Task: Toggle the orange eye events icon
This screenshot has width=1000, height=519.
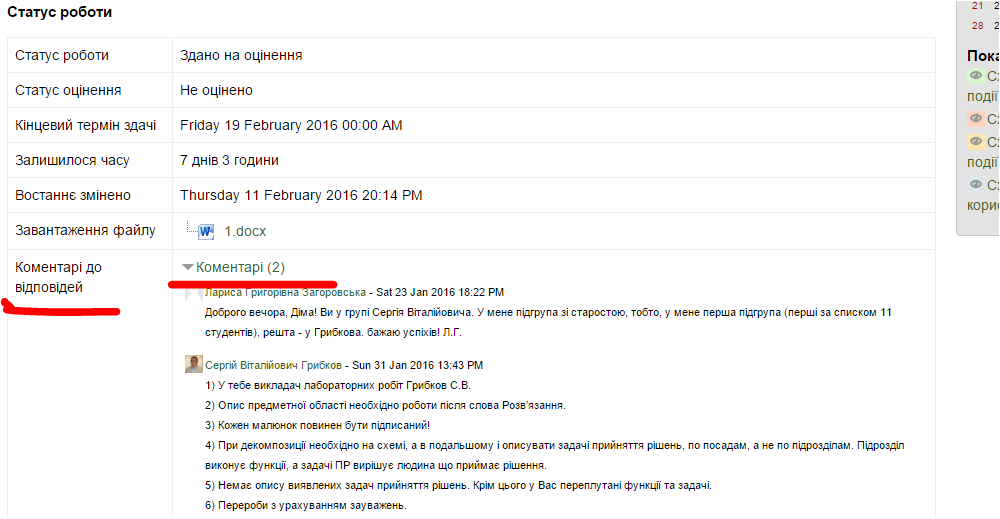Action: click(976, 142)
